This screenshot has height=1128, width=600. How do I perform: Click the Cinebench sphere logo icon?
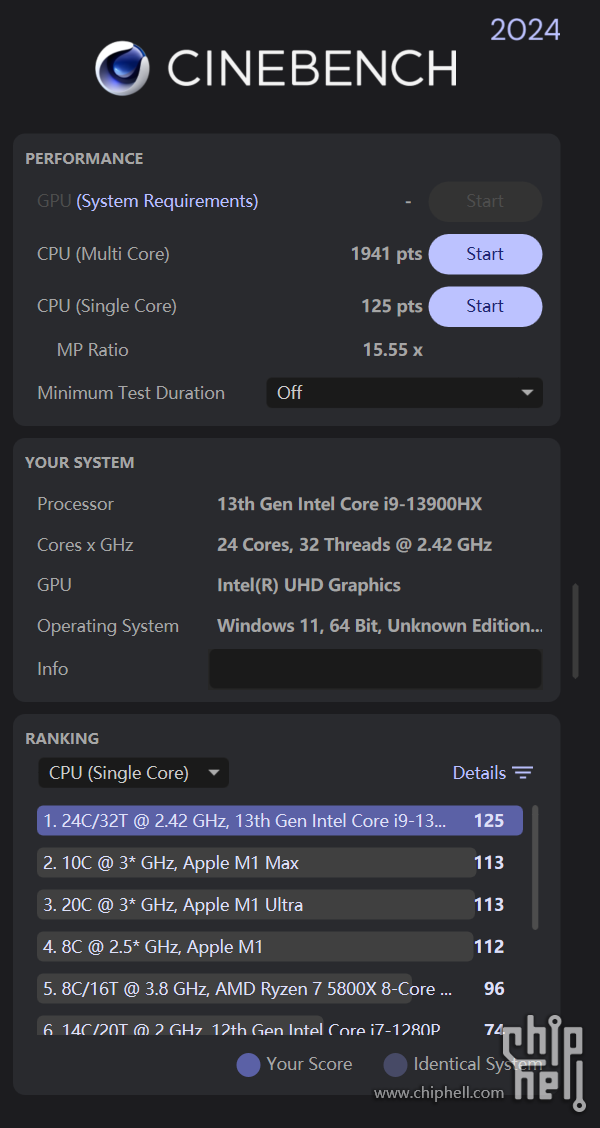click(122, 68)
